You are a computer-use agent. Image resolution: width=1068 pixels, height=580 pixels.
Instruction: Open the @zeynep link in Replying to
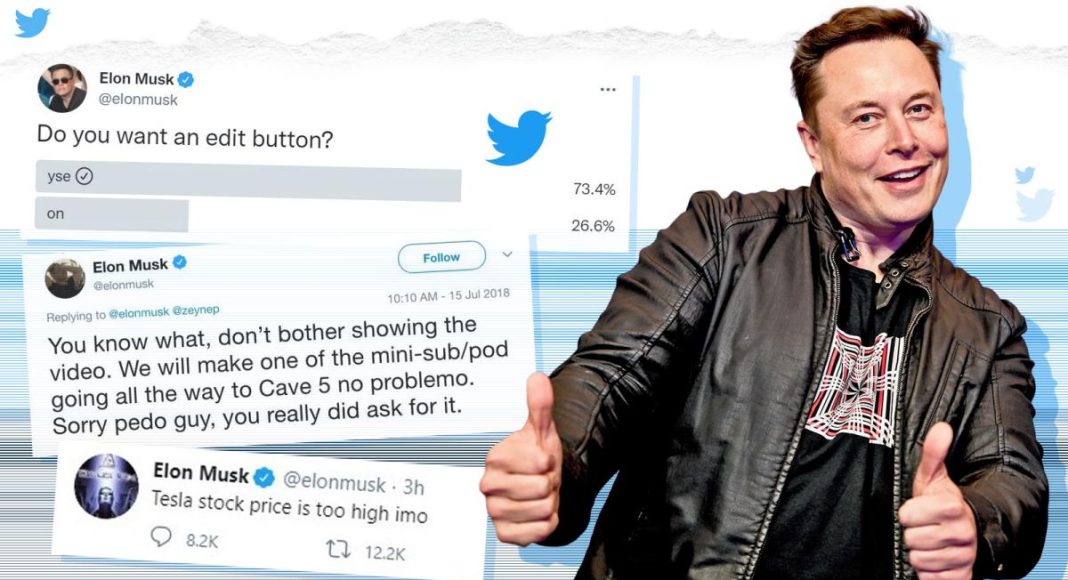pos(196,310)
